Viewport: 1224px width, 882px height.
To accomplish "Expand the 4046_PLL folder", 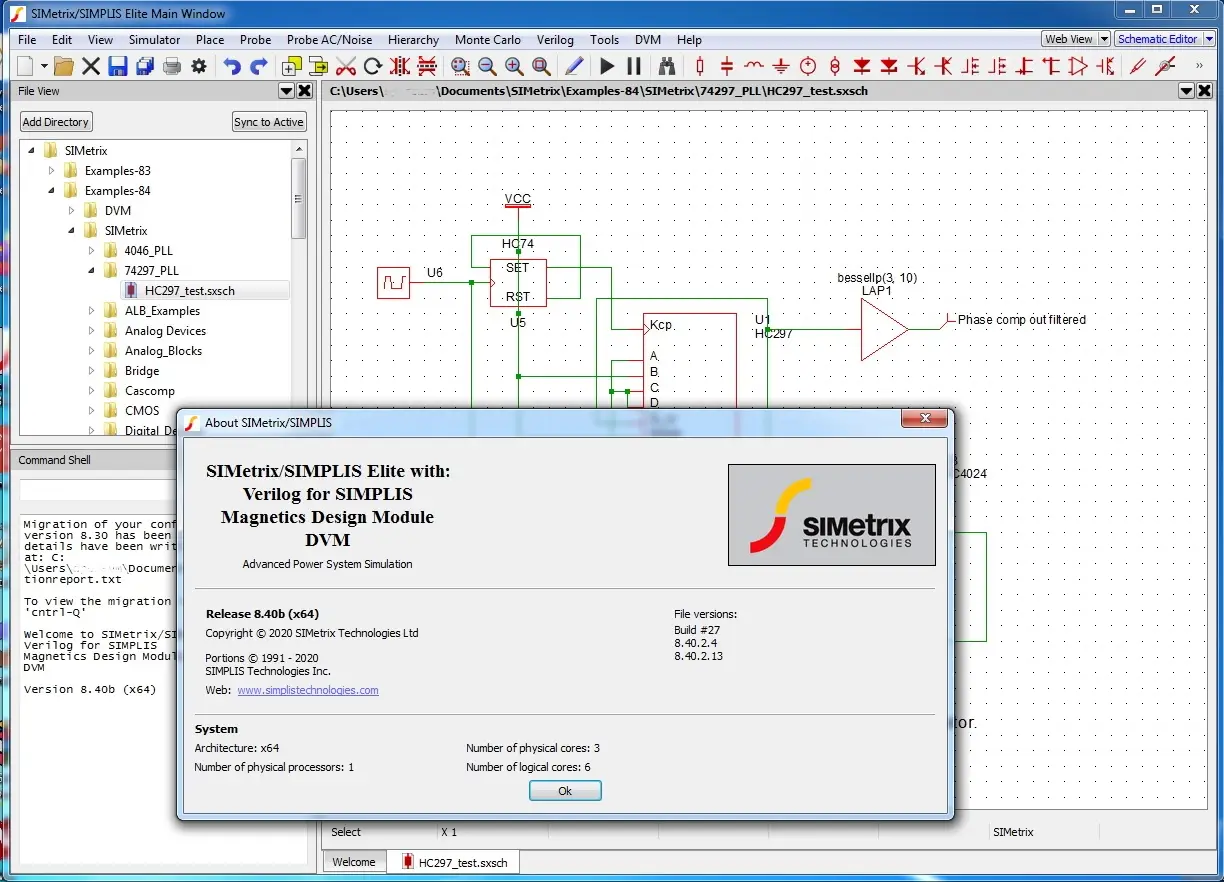I will (92, 251).
